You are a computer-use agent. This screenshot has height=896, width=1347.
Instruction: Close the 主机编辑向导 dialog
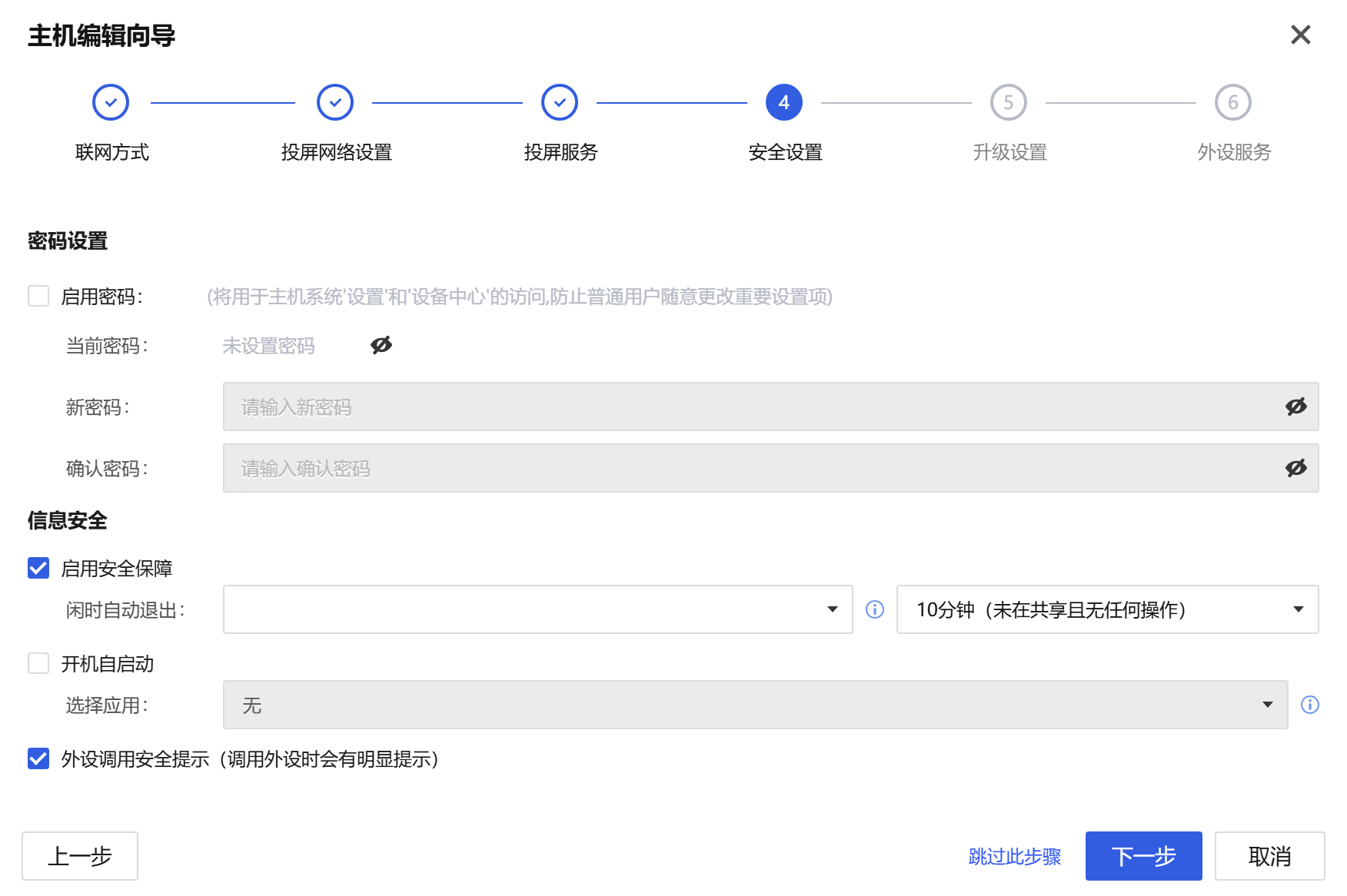click(x=1300, y=35)
